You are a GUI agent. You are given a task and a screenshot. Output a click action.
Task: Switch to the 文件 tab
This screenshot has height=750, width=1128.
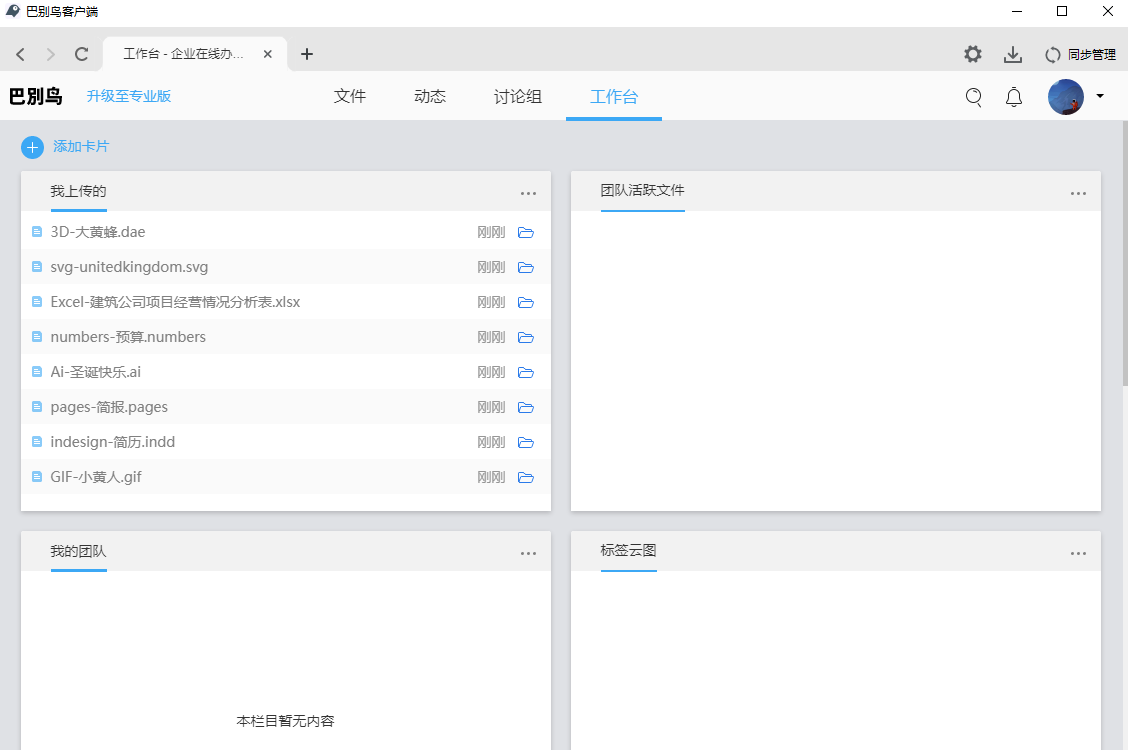pyautogui.click(x=350, y=97)
